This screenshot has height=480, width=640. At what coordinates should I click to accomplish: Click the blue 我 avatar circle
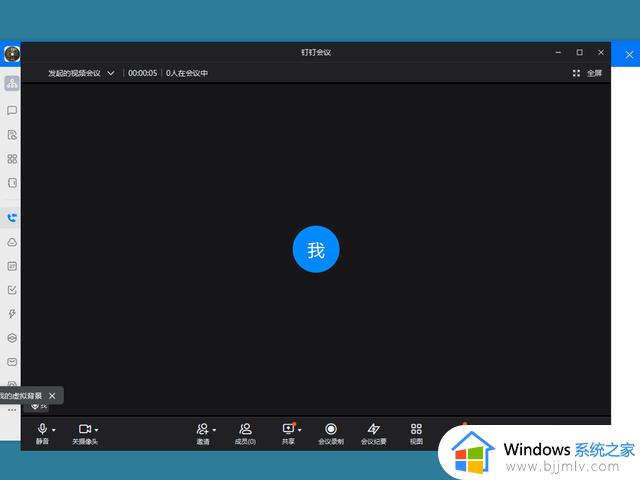tap(316, 249)
